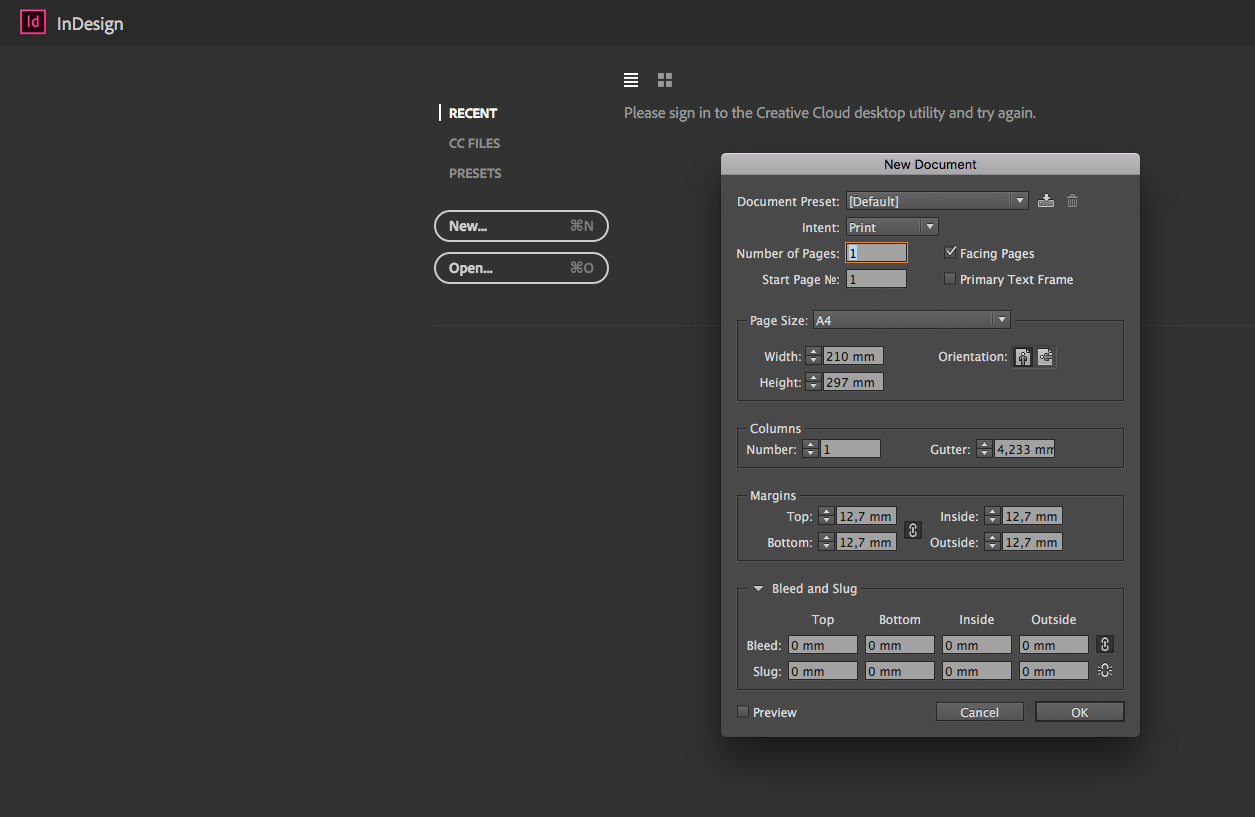The height and width of the screenshot is (817, 1255).
Task: Click into the Start Page number field
Action: point(876,279)
